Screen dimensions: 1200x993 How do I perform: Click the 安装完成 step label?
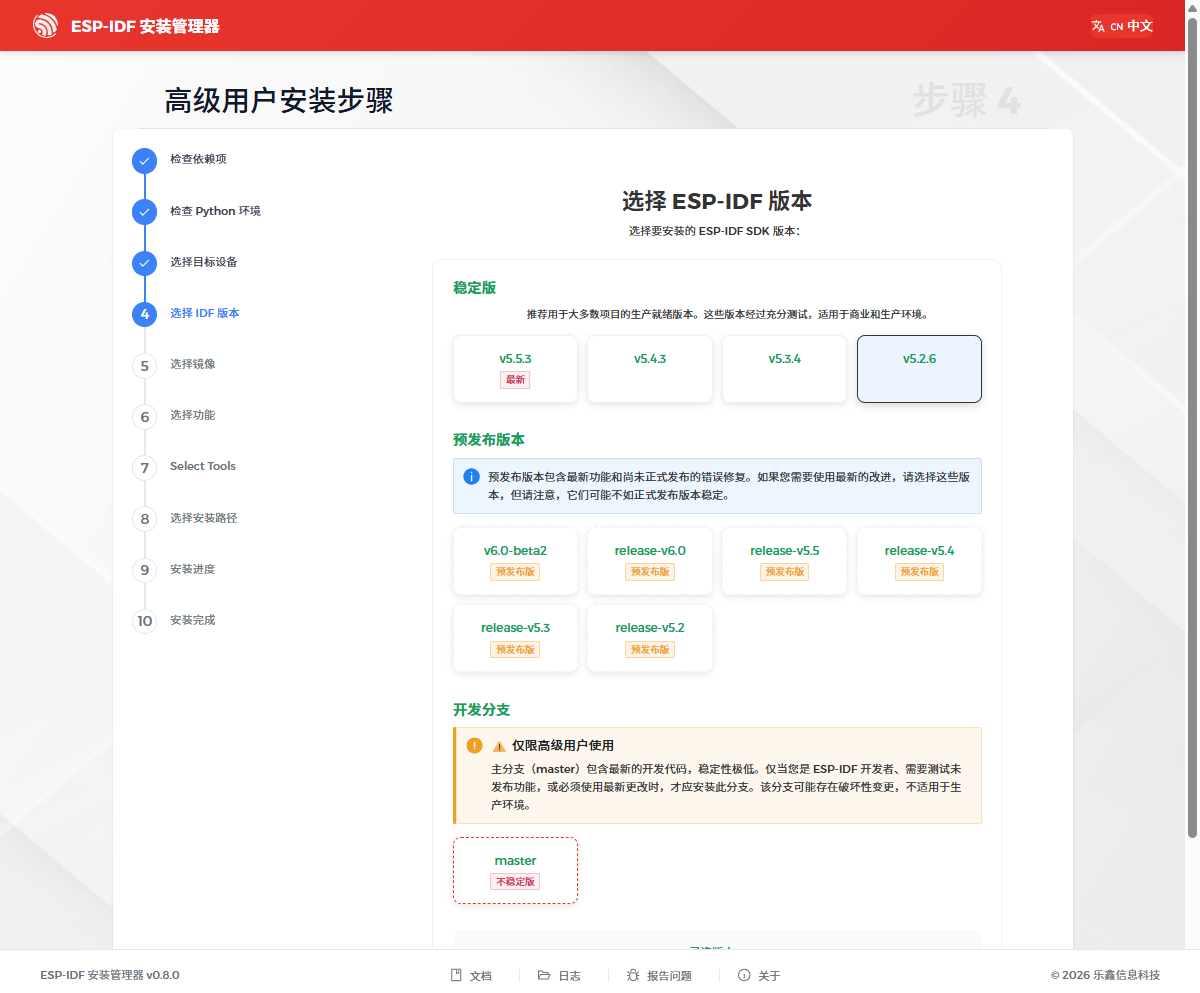[193, 620]
